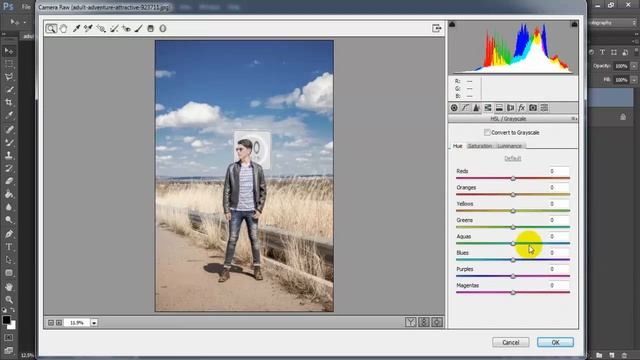Toggle full screen mode icon in Camera Raw

tap(437, 28)
